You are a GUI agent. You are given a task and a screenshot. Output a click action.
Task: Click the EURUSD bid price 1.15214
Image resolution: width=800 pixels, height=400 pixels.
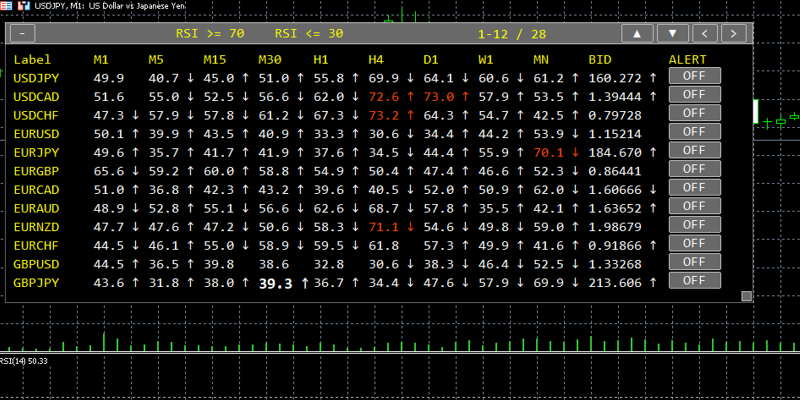point(615,134)
